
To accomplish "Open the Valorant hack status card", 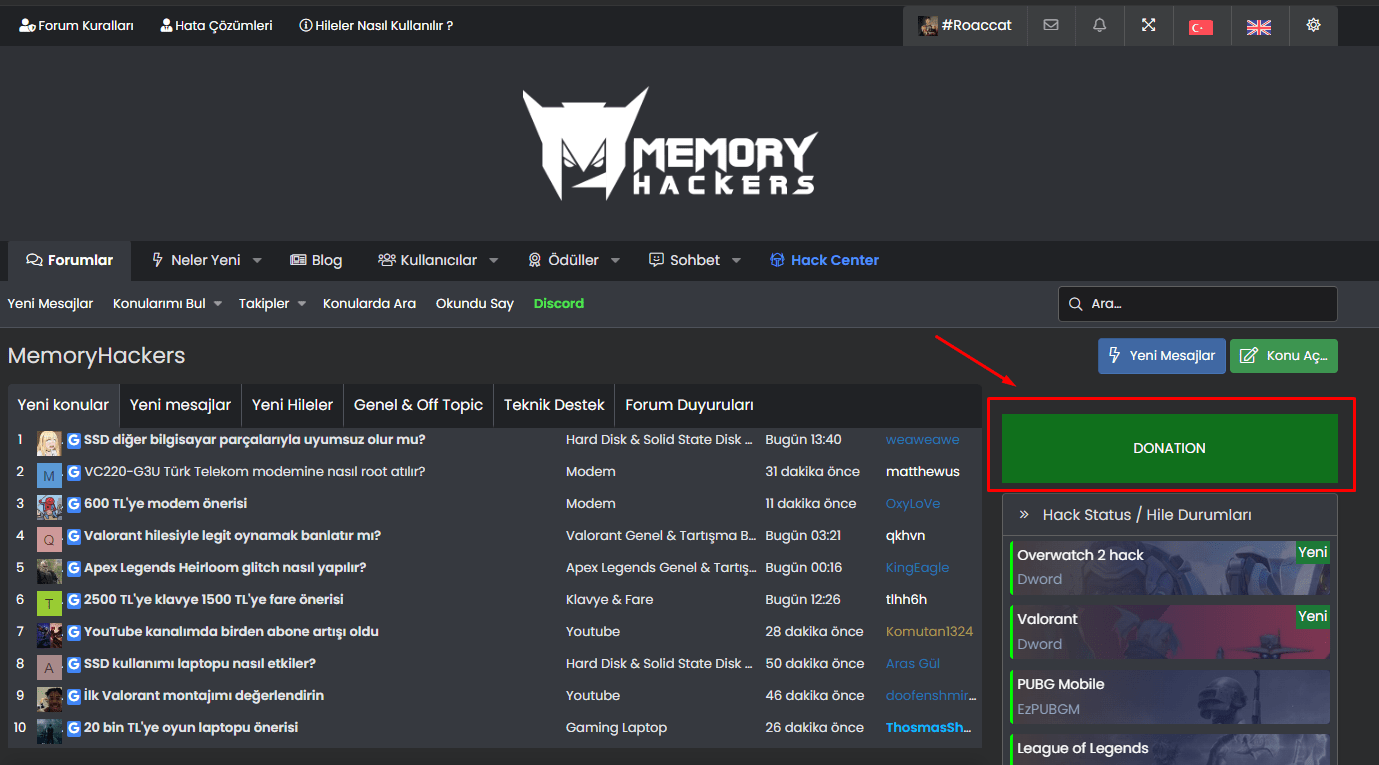I will point(1170,632).
